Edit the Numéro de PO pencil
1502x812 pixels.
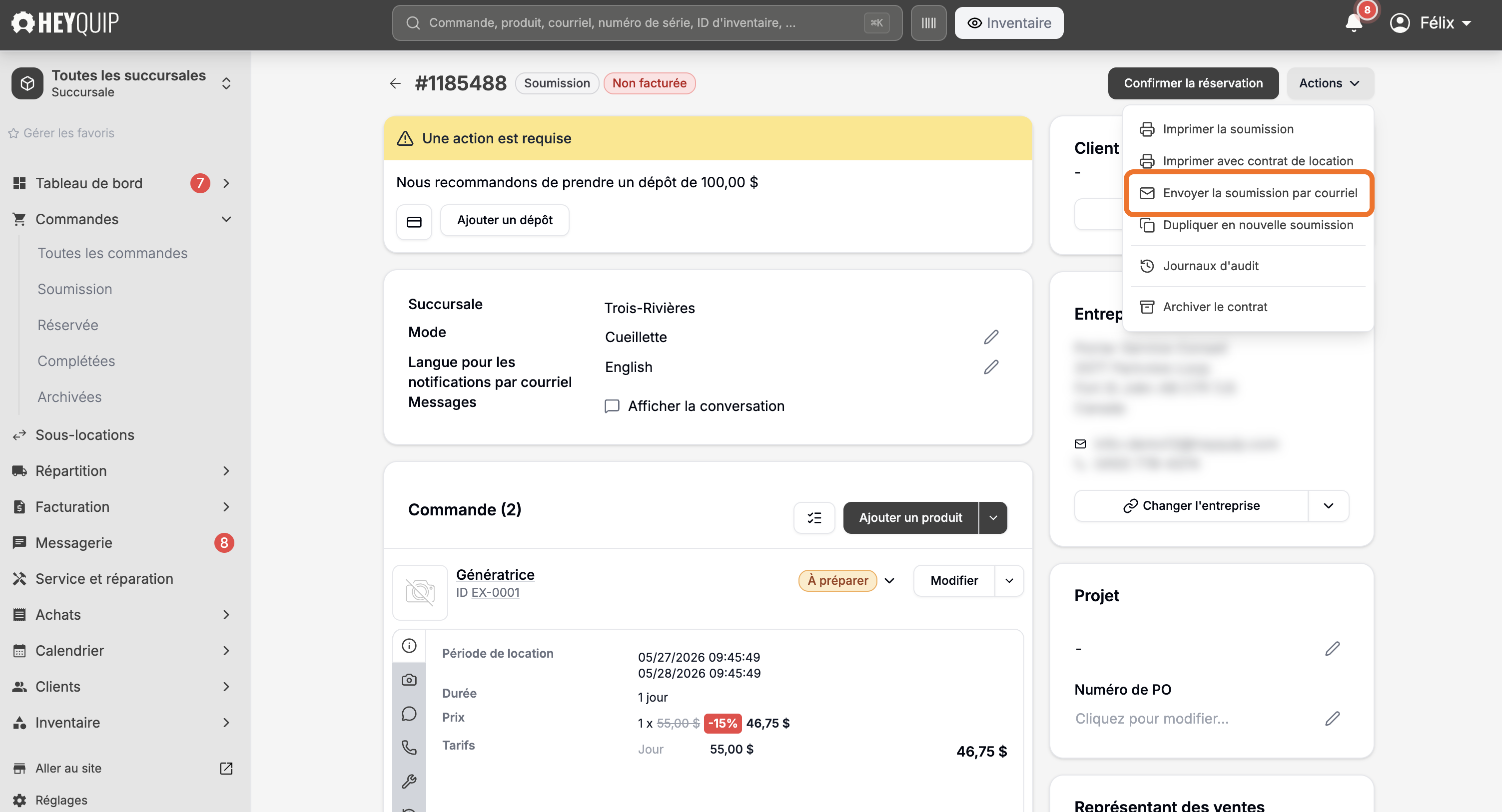click(x=1332, y=718)
